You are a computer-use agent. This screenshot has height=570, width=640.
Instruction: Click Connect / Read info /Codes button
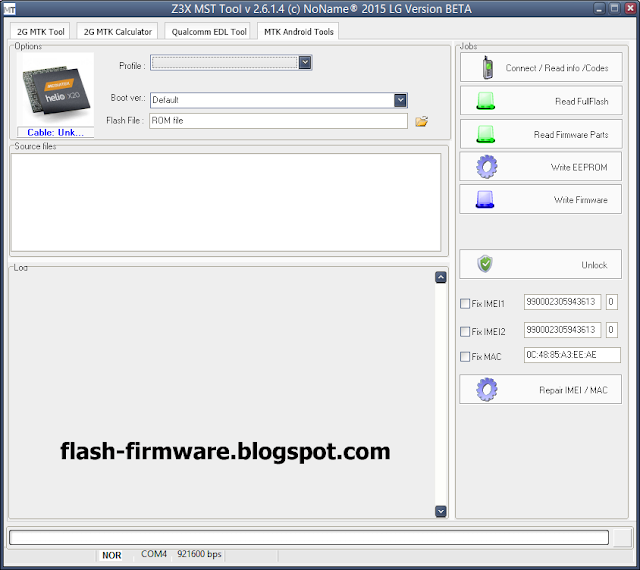541,67
